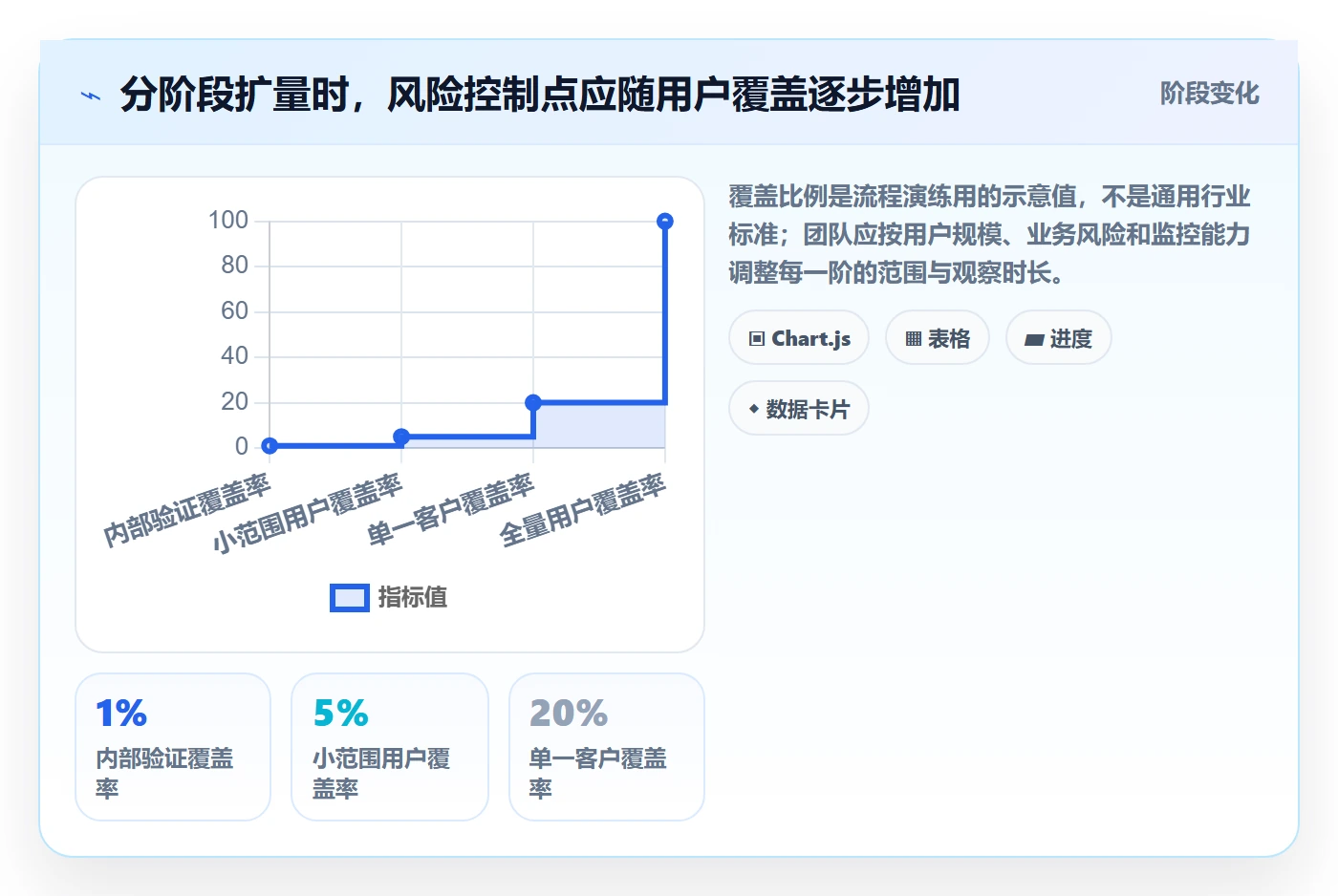The image size is (1338, 896).
Task: Click the data point for 小范围用户覆盖率
Action: 401,437
